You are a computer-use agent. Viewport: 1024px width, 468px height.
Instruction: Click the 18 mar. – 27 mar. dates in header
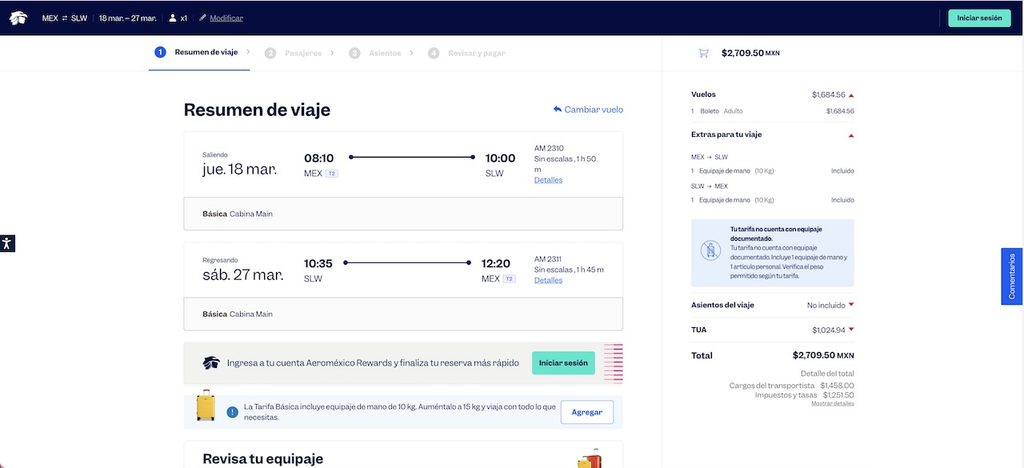127,18
